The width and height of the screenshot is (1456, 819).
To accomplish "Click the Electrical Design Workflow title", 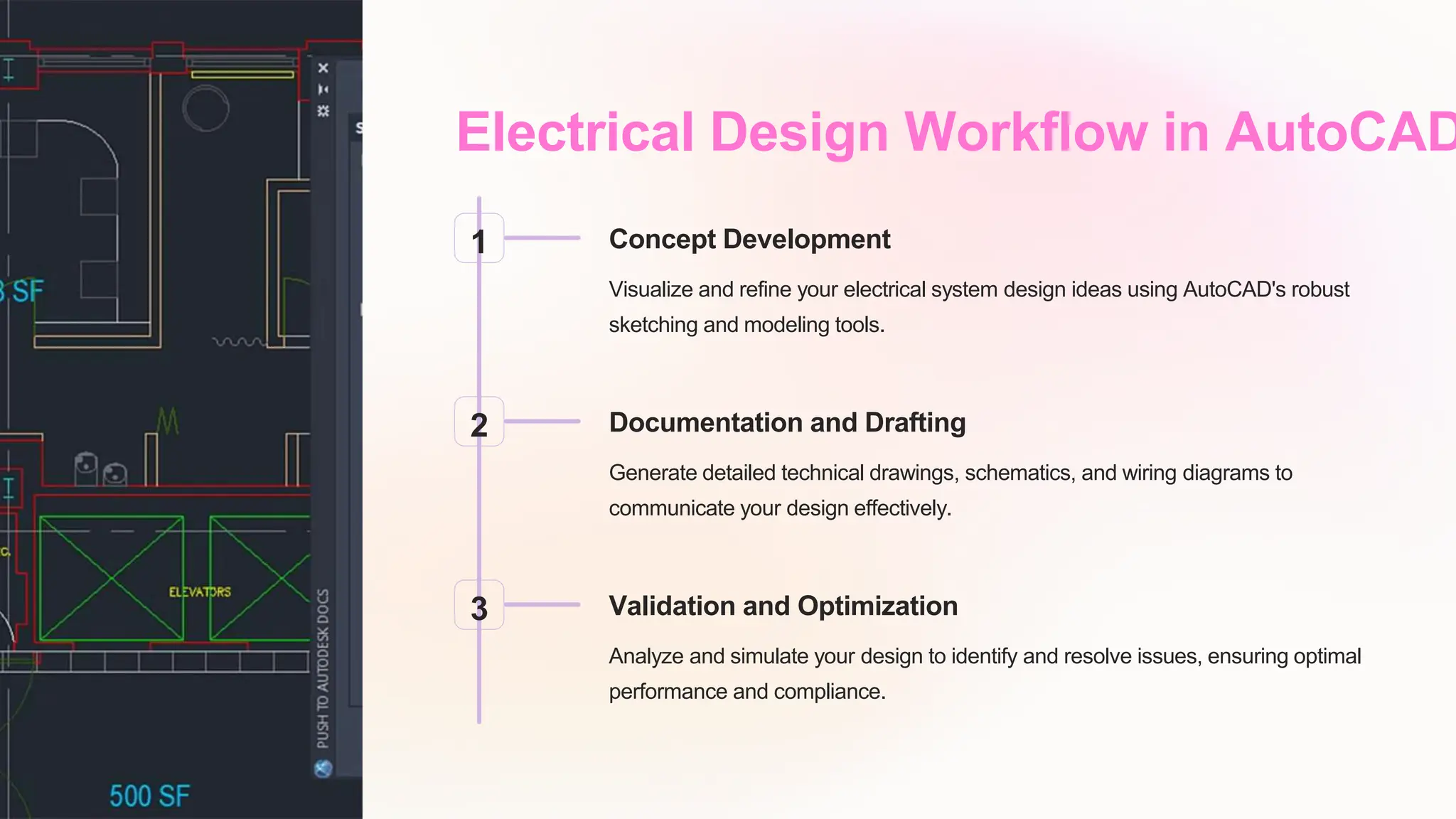I will coord(956,132).
